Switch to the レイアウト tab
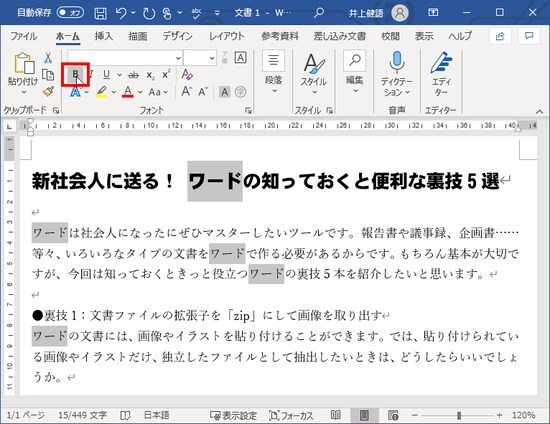 coord(227,36)
